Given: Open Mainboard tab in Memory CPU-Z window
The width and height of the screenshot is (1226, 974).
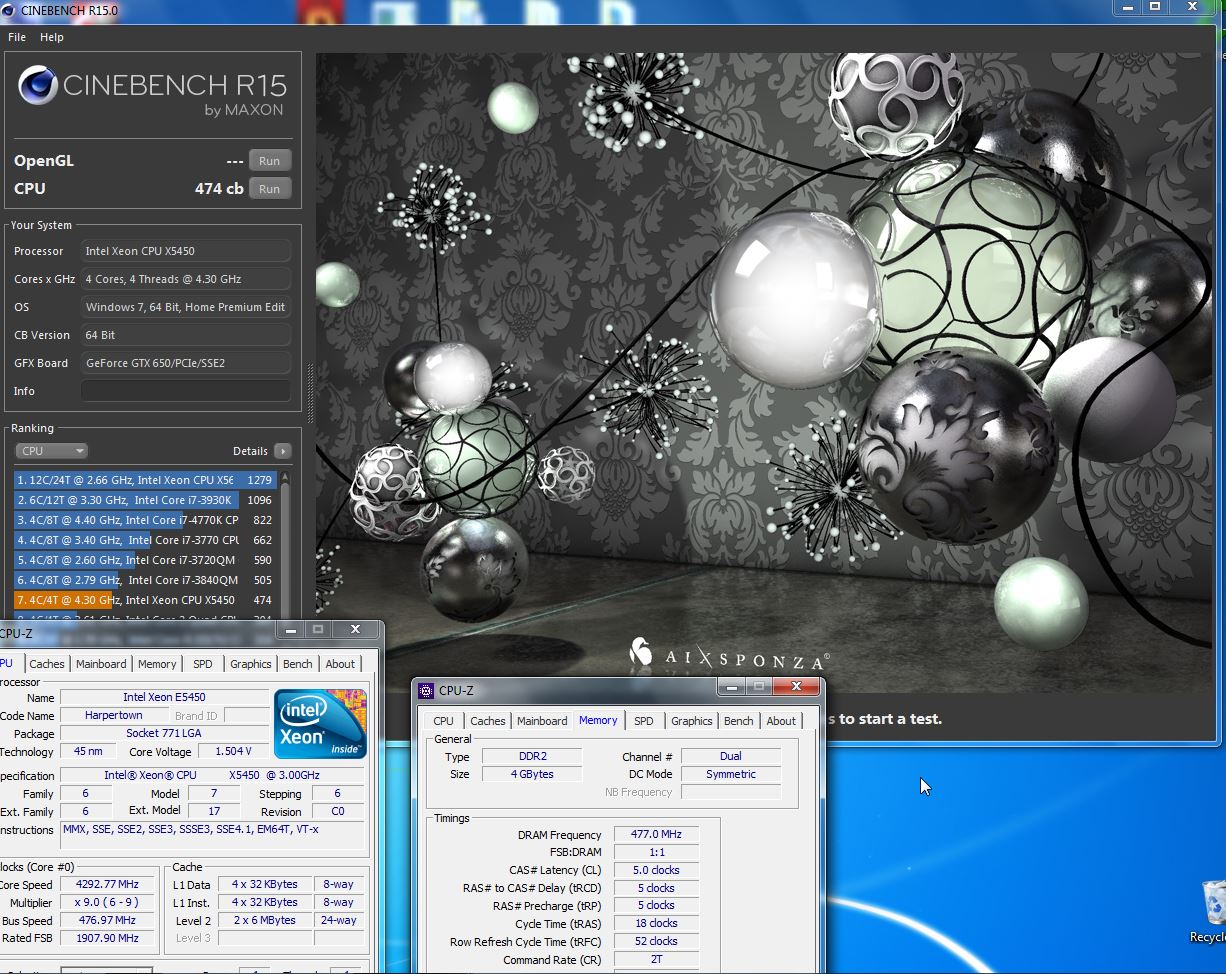Looking at the screenshot, I should [542, 721].
